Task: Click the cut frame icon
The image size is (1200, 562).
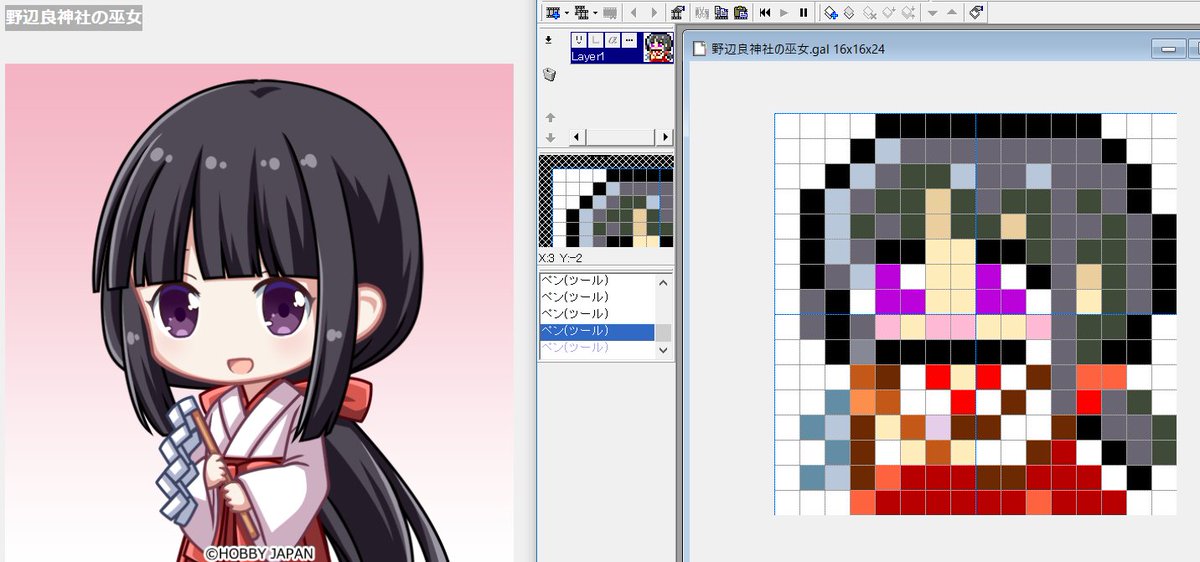Action: pyautogui.click(x=701, y=13)
